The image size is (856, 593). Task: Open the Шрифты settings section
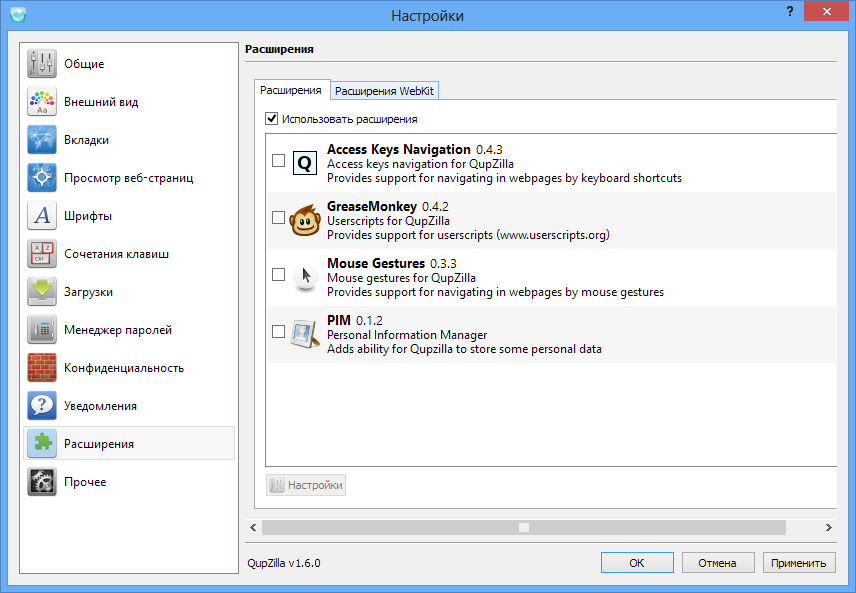(x=129, y=216)
